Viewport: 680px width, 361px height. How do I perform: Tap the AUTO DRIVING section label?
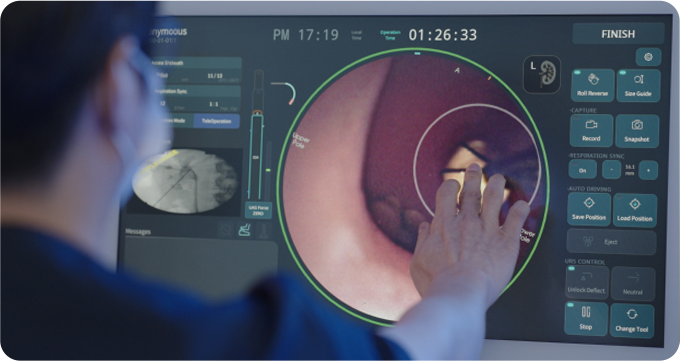589,189
